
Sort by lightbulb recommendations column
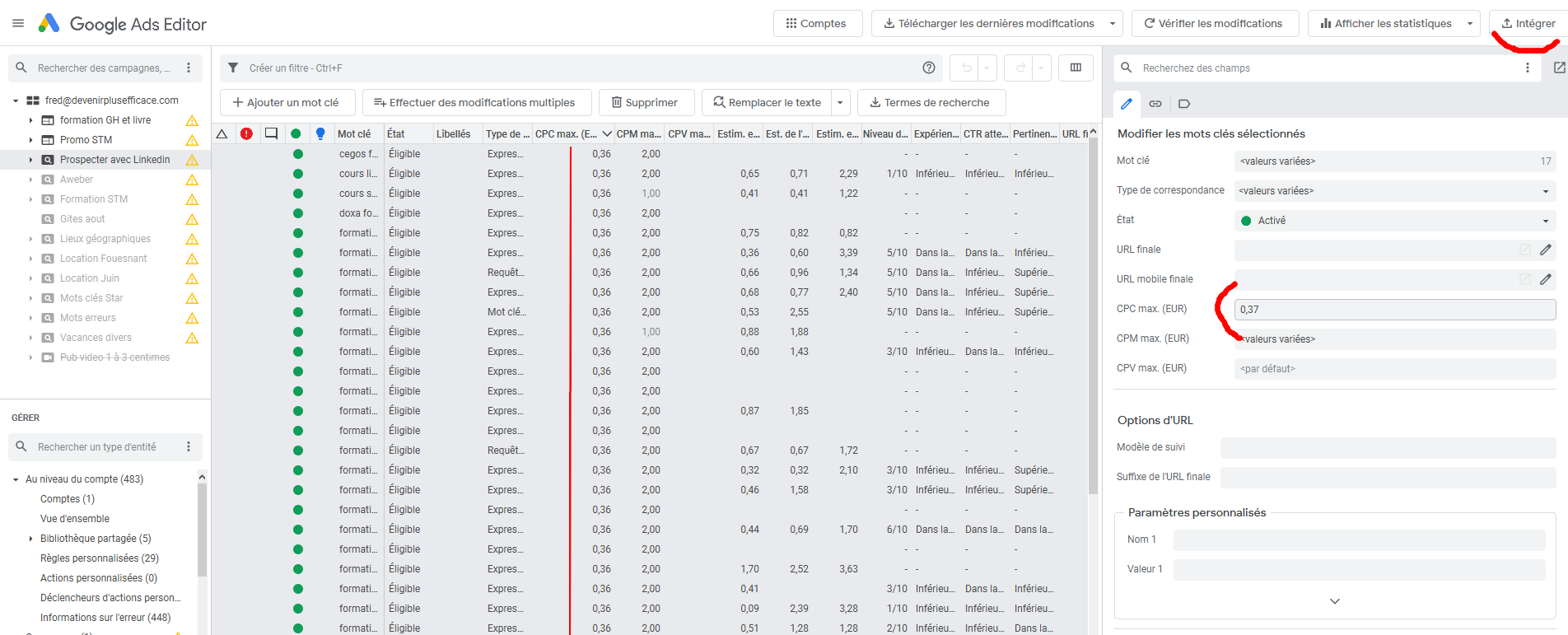[320, 133]
